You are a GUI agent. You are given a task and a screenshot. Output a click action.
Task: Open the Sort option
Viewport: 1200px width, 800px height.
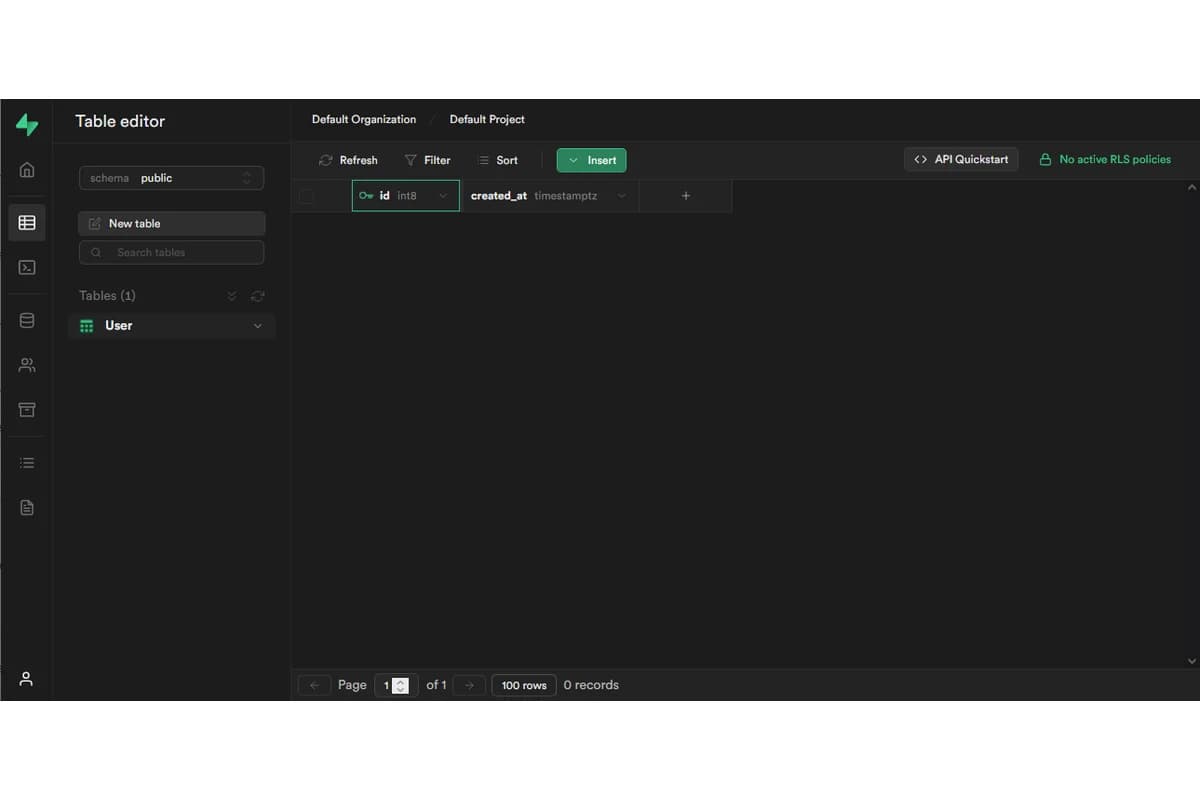tap(498, 160)
